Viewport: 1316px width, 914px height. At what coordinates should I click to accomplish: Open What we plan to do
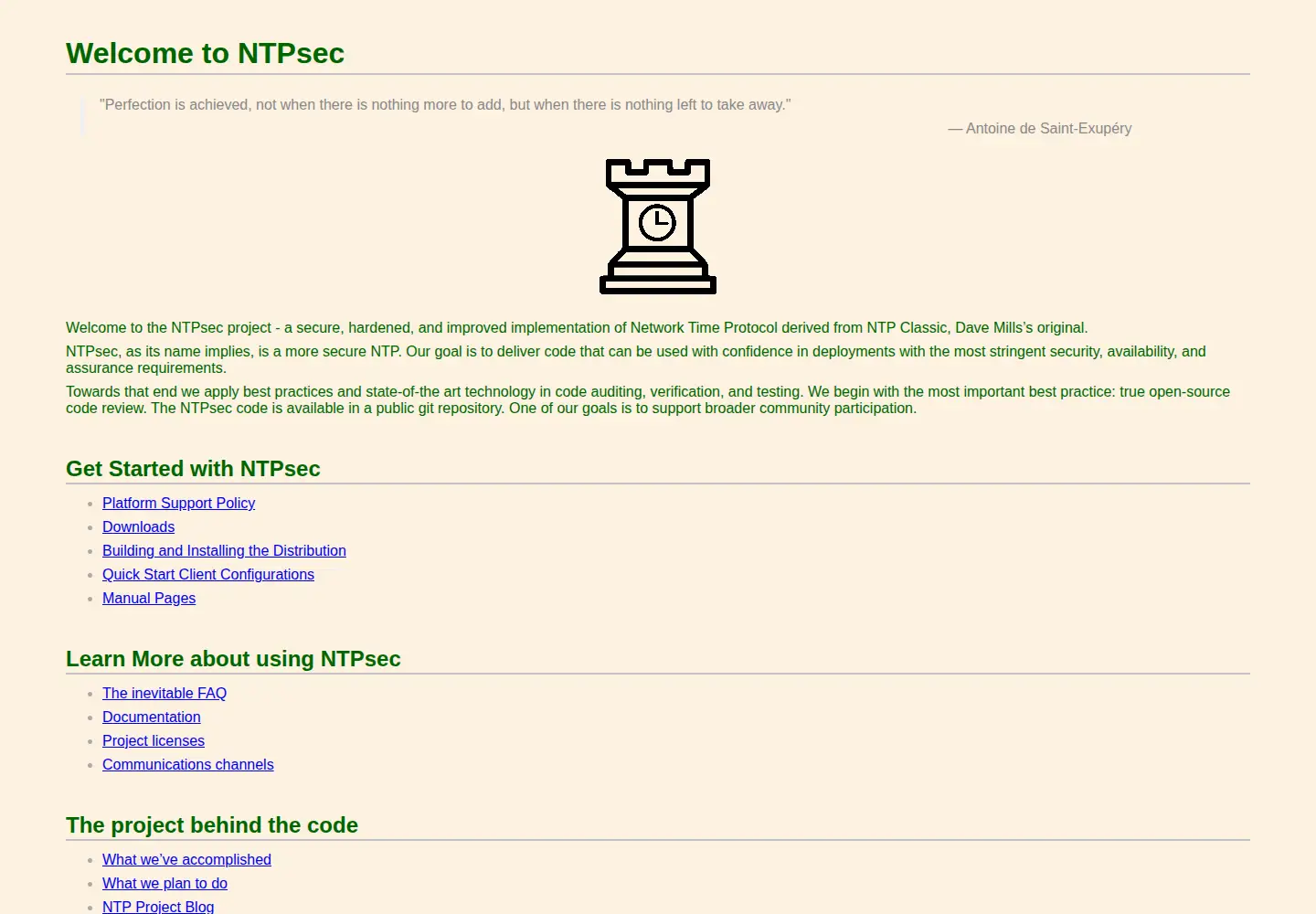pos(164,883)
